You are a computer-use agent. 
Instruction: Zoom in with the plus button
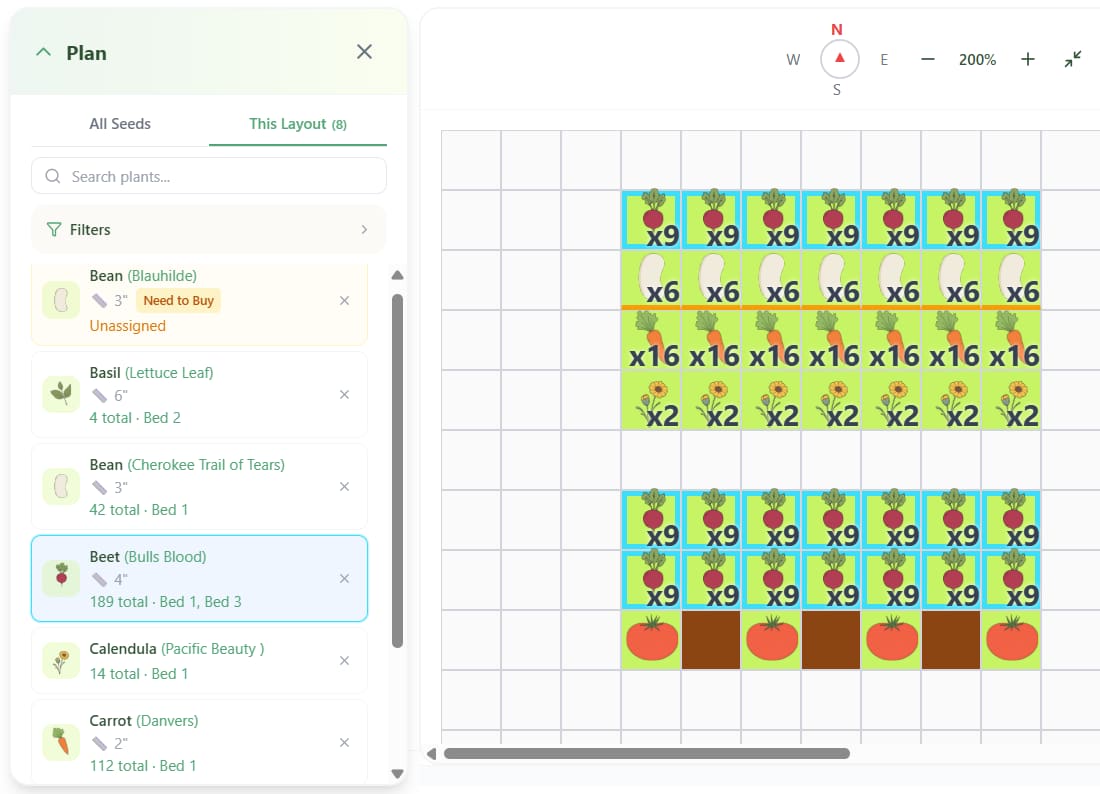pyautogui.click(x=1028, y=59)
